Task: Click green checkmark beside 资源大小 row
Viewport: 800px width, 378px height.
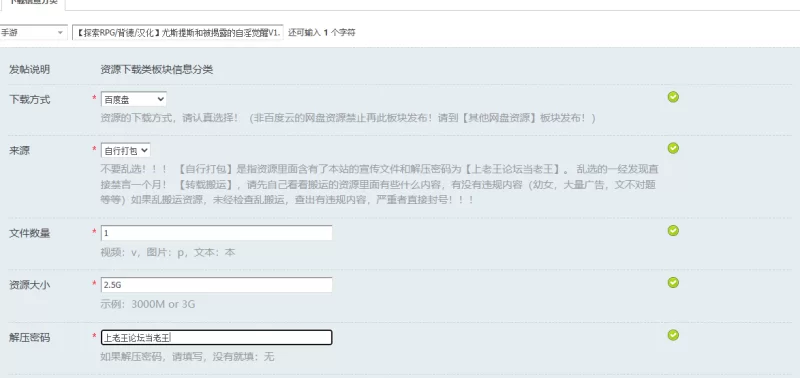Action: 673,283
